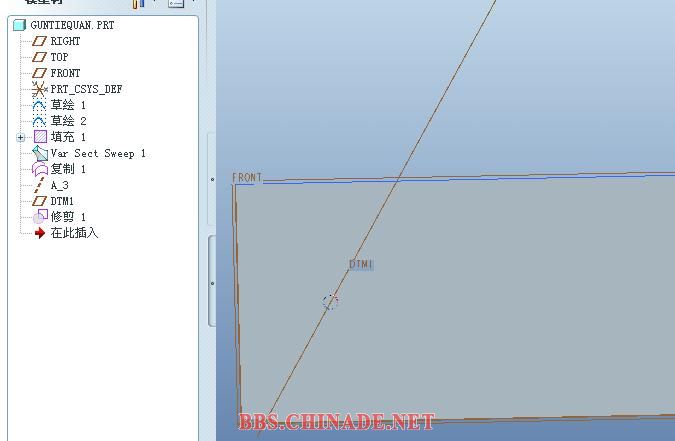The height and width of the screenshot is (441, 675).
Task: Select 填充 1 in the model tree
Action: pos(68,137)
